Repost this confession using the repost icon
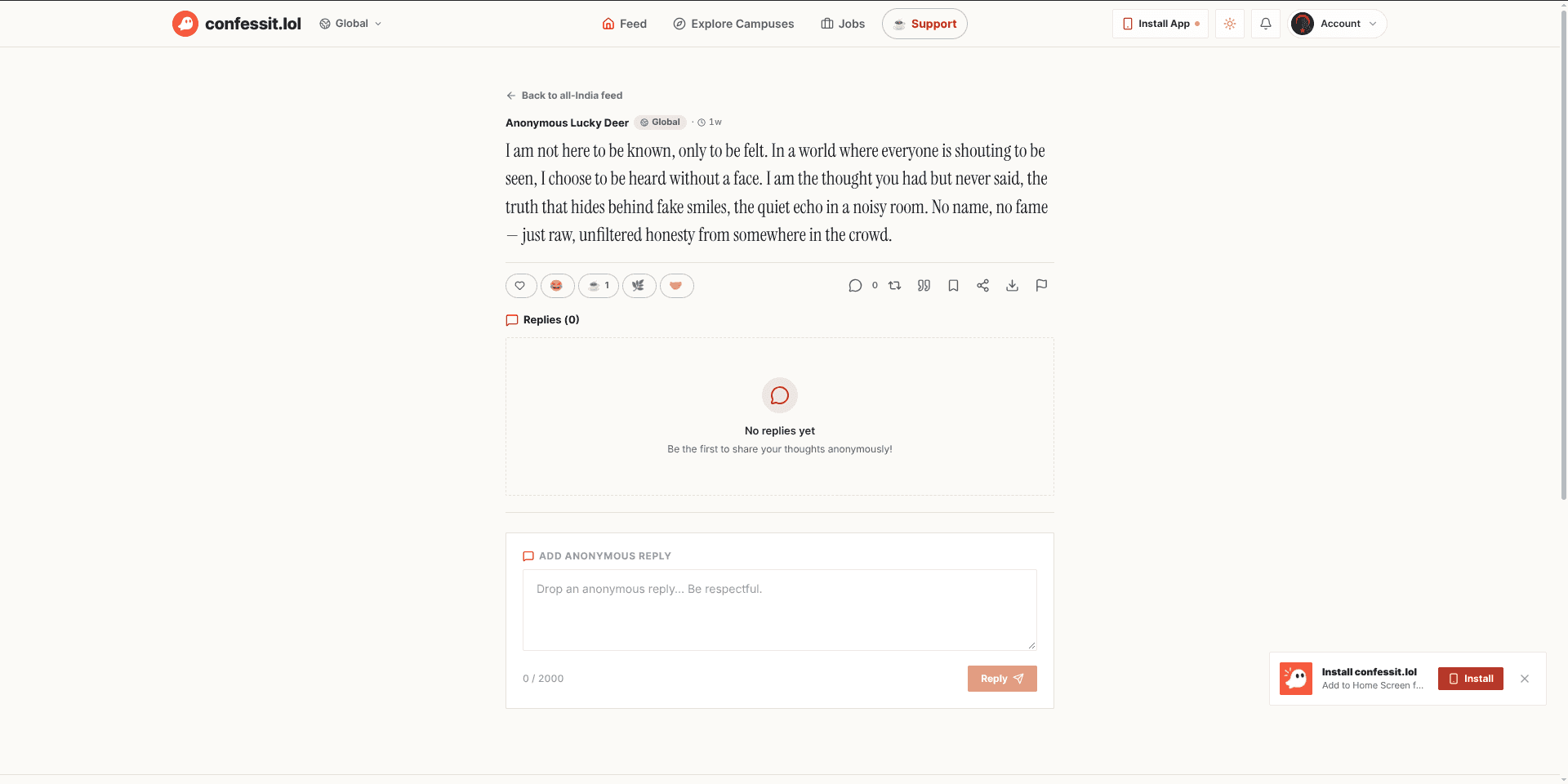Viewport: 1568px width, 784px height. point(895,286)
